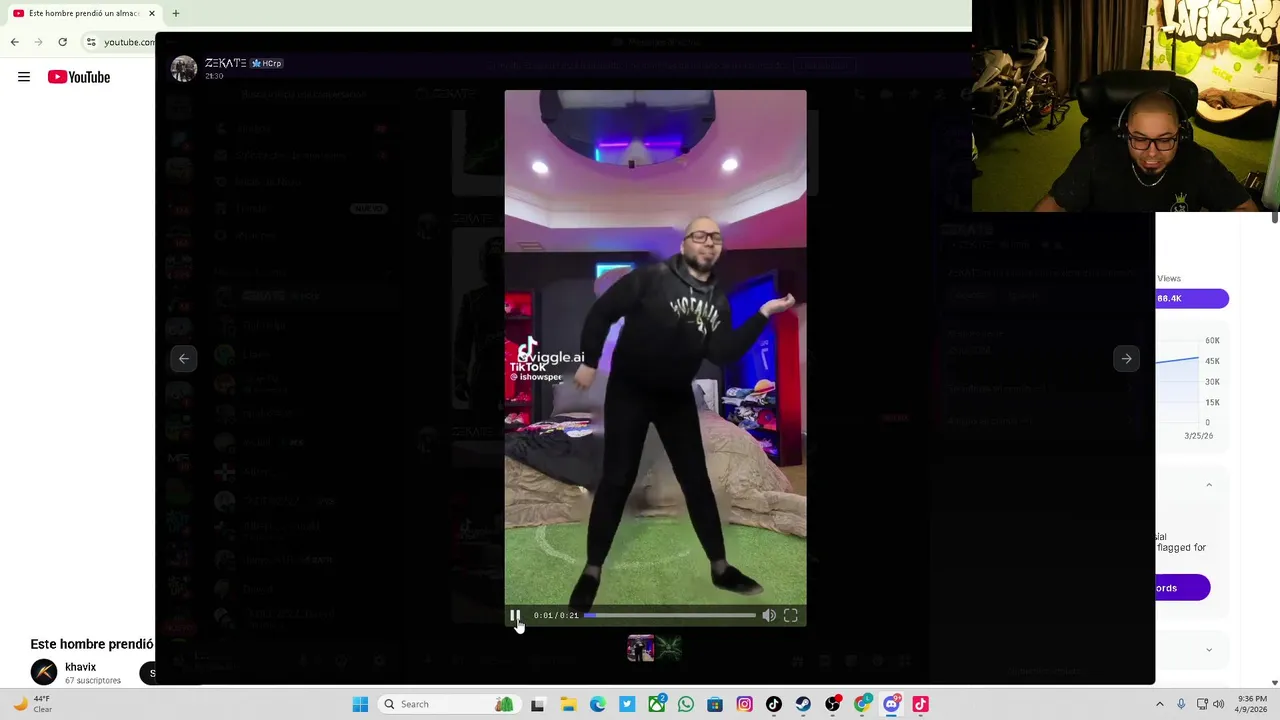
Task: Open Steam from the taskbar
Action: (x=803, y=704)
